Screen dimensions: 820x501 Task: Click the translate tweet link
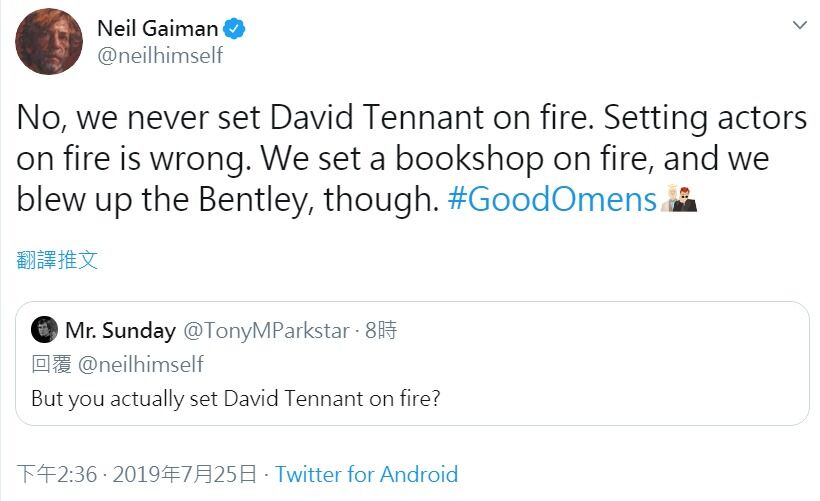tap(57, 259)
